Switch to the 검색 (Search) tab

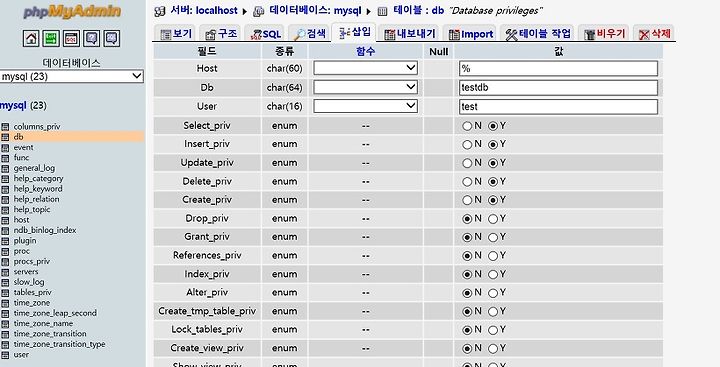[310, 34]
